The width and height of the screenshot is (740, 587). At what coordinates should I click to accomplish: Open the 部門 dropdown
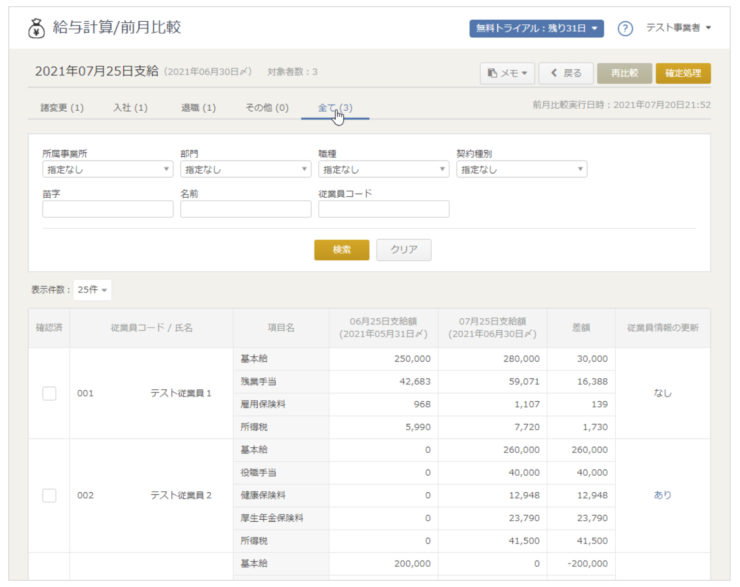coord(245,169)
